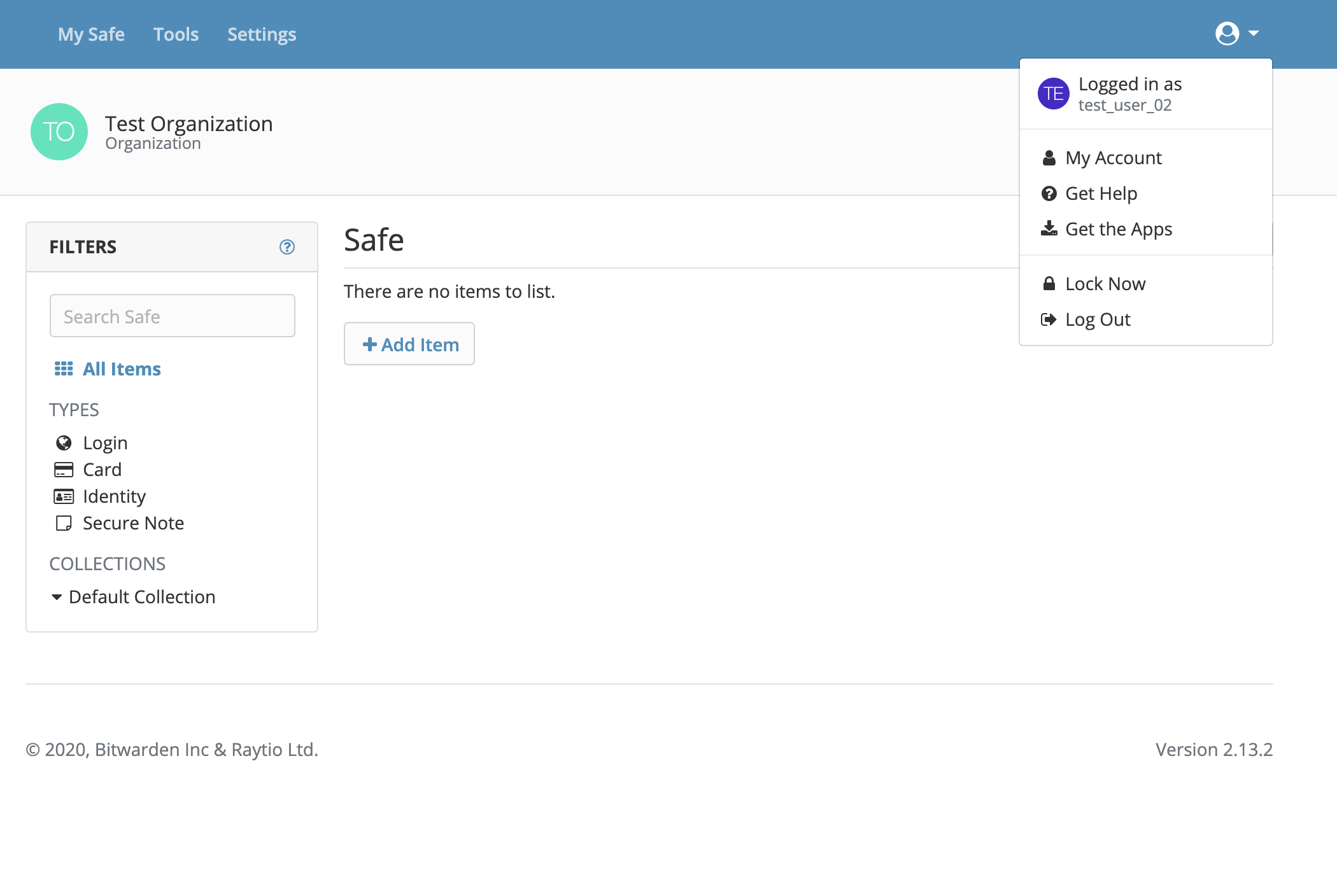Open the My Safe tab

pyautogui.click(x=91, y=34)
